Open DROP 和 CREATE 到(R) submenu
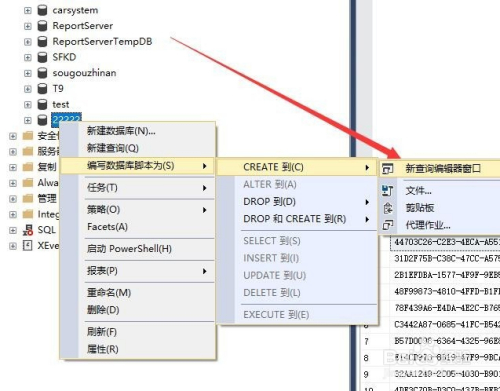The image size is (500, 391). point(297,219)
